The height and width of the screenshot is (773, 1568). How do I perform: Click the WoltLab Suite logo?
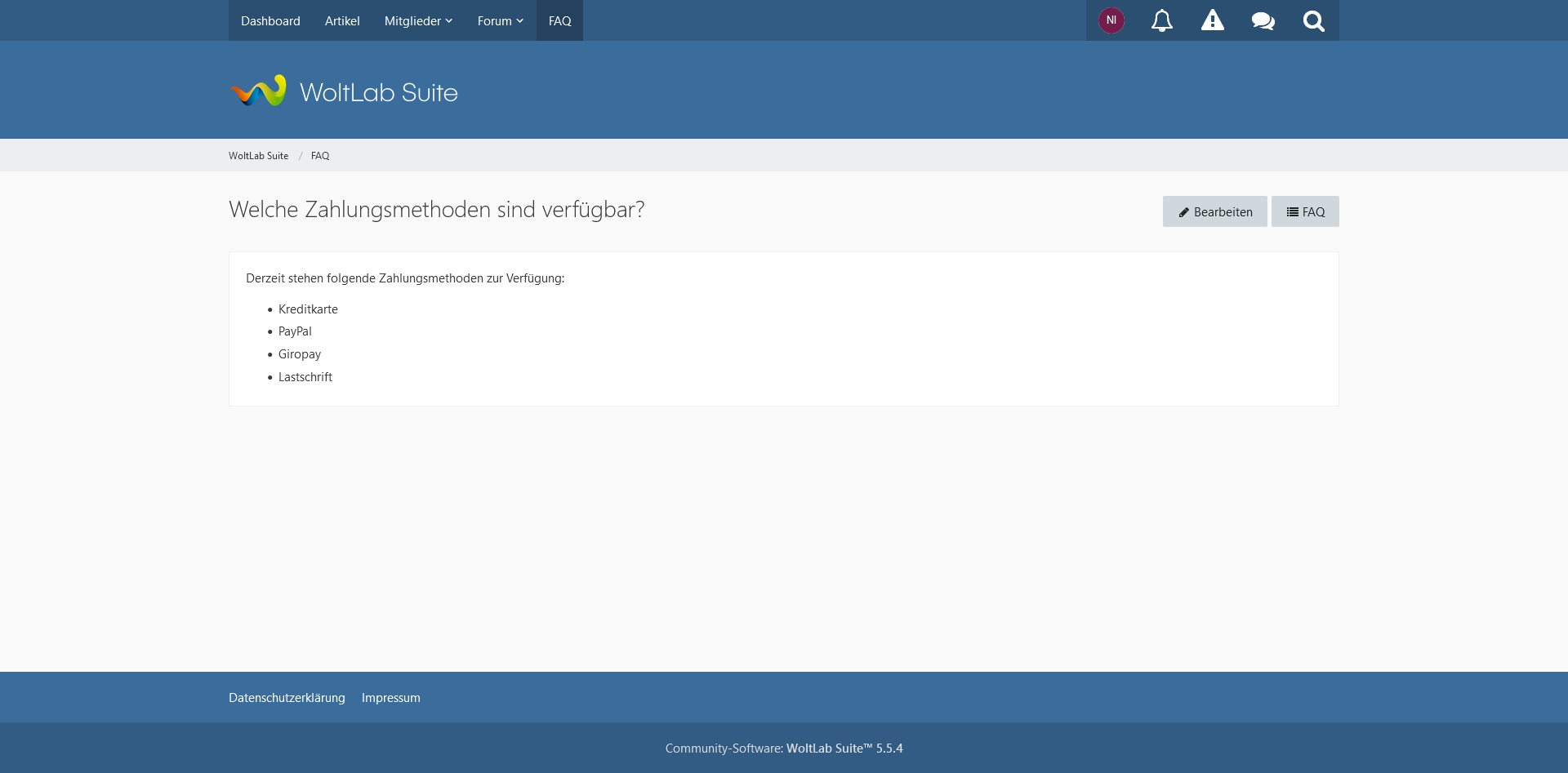[x=344, y=91]
